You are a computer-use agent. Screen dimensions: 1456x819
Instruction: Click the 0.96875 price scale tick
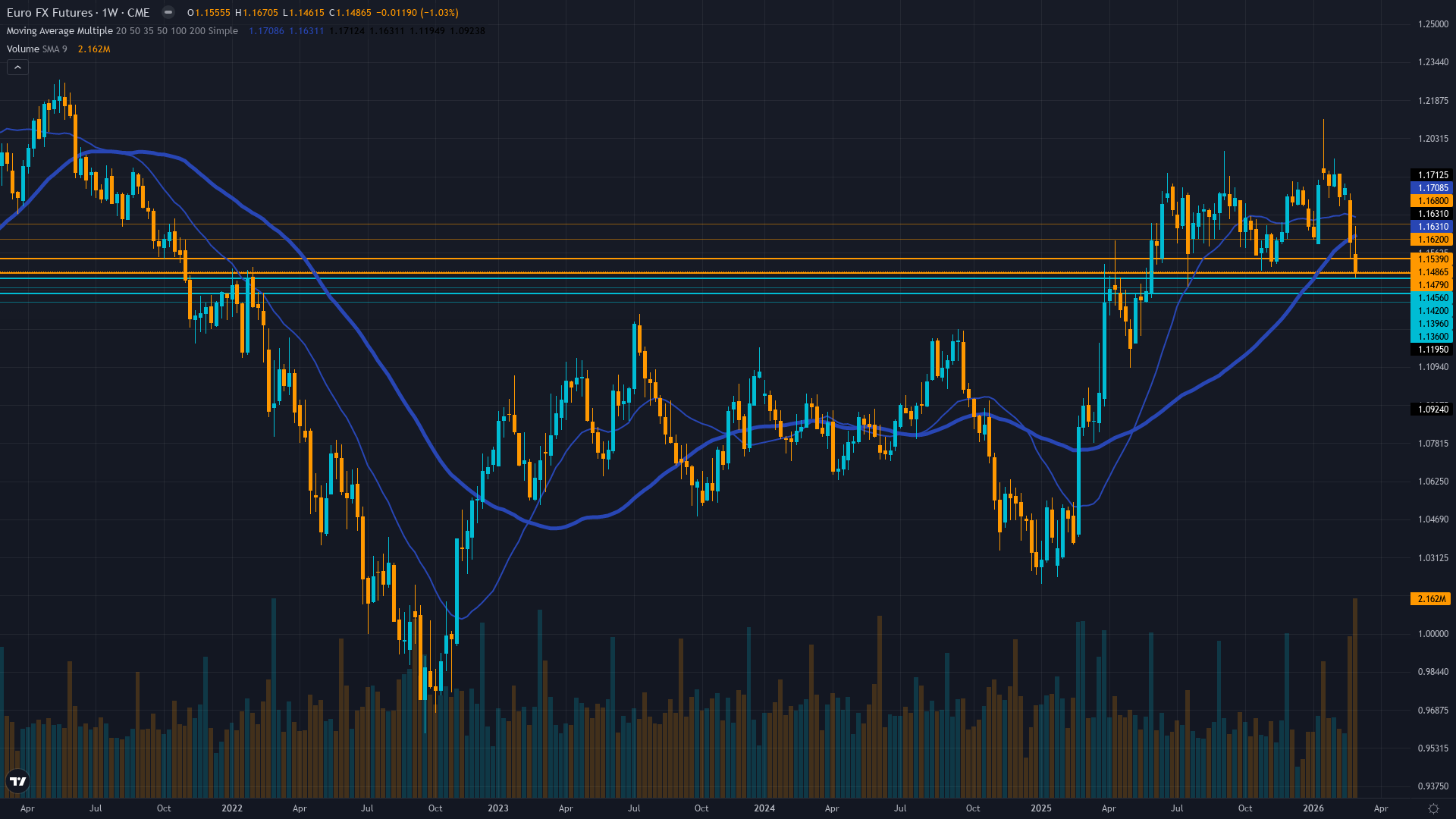click(x=1432, y=711)
